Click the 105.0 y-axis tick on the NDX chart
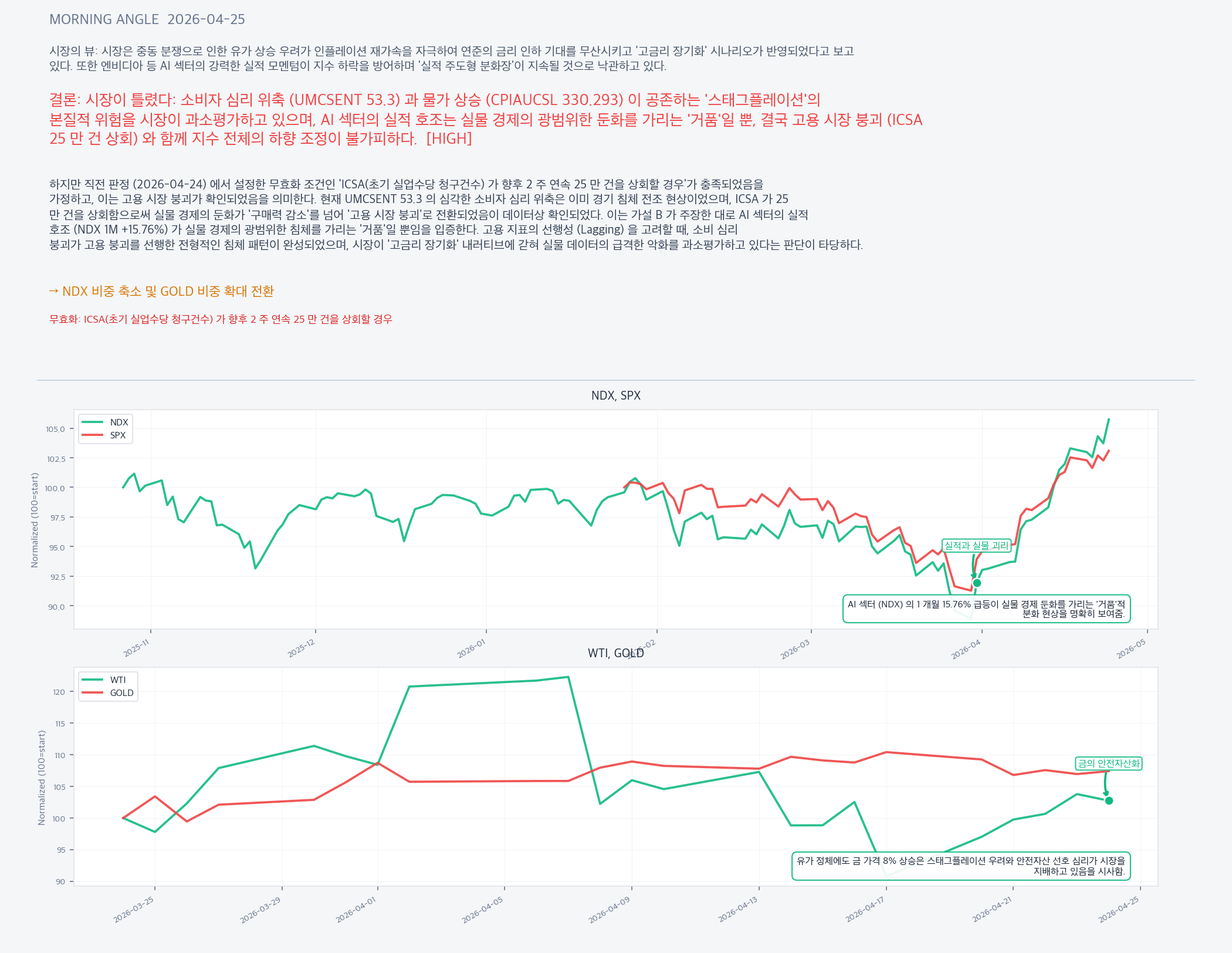The width and height of the screenshot is (1232, 953). (x=56, y=429)
